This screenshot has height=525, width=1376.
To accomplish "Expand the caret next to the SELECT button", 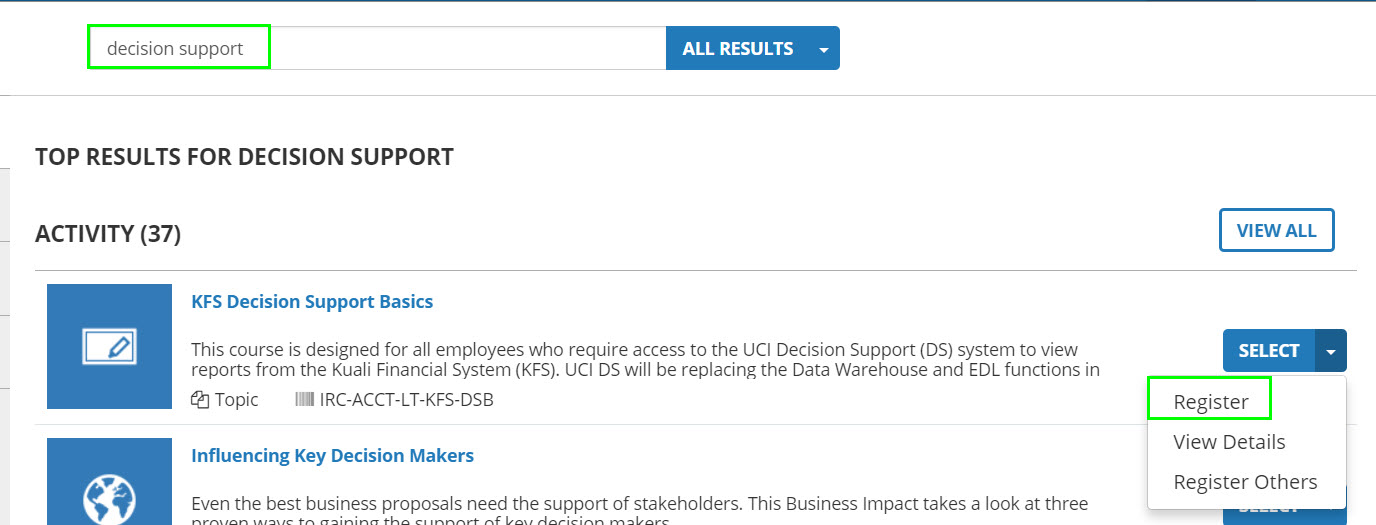I will click(x=1331, y=351).
